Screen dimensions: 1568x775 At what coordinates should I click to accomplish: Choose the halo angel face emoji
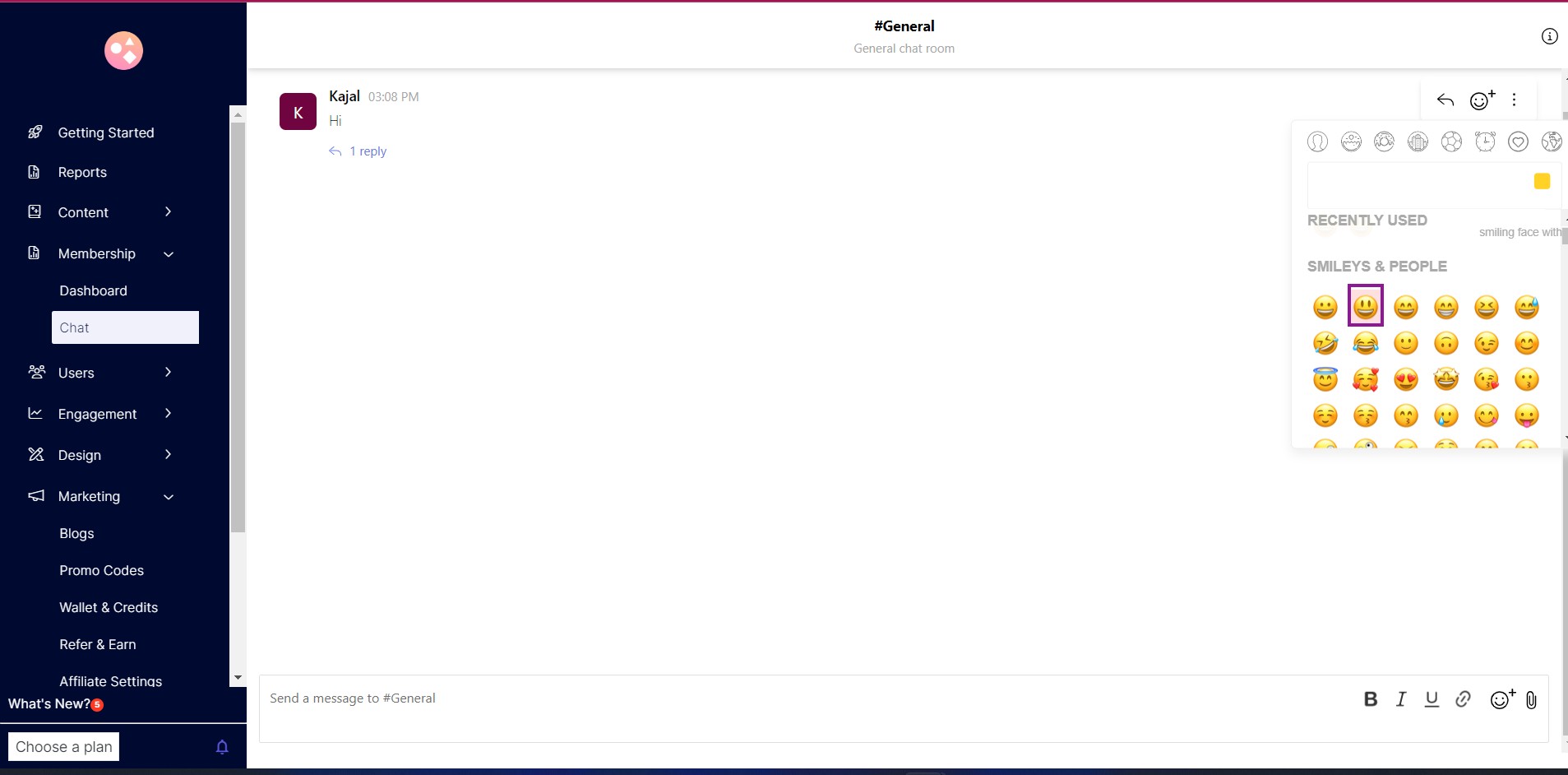[1325, 379]
